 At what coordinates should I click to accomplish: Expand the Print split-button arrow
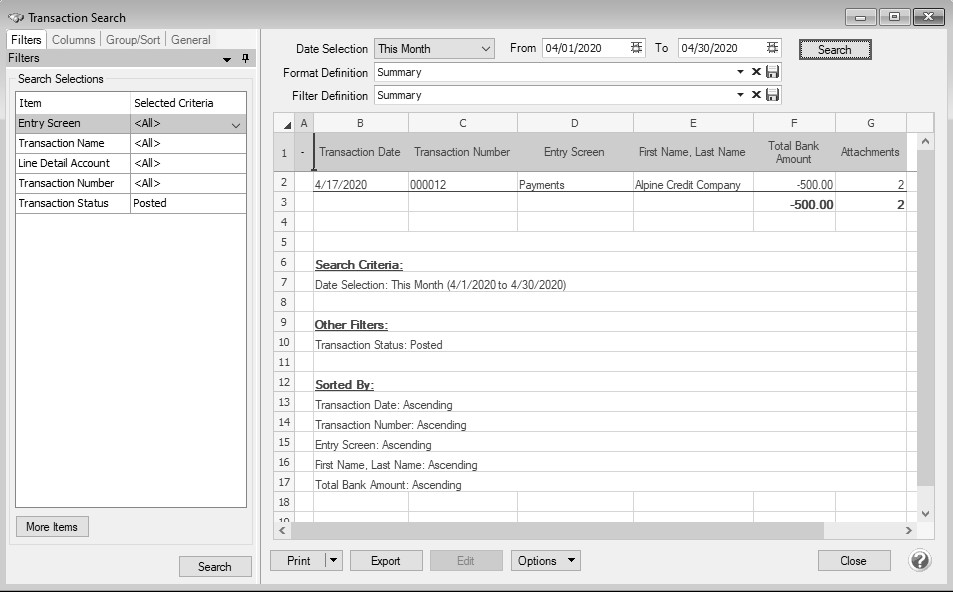[x=334, y=560]
